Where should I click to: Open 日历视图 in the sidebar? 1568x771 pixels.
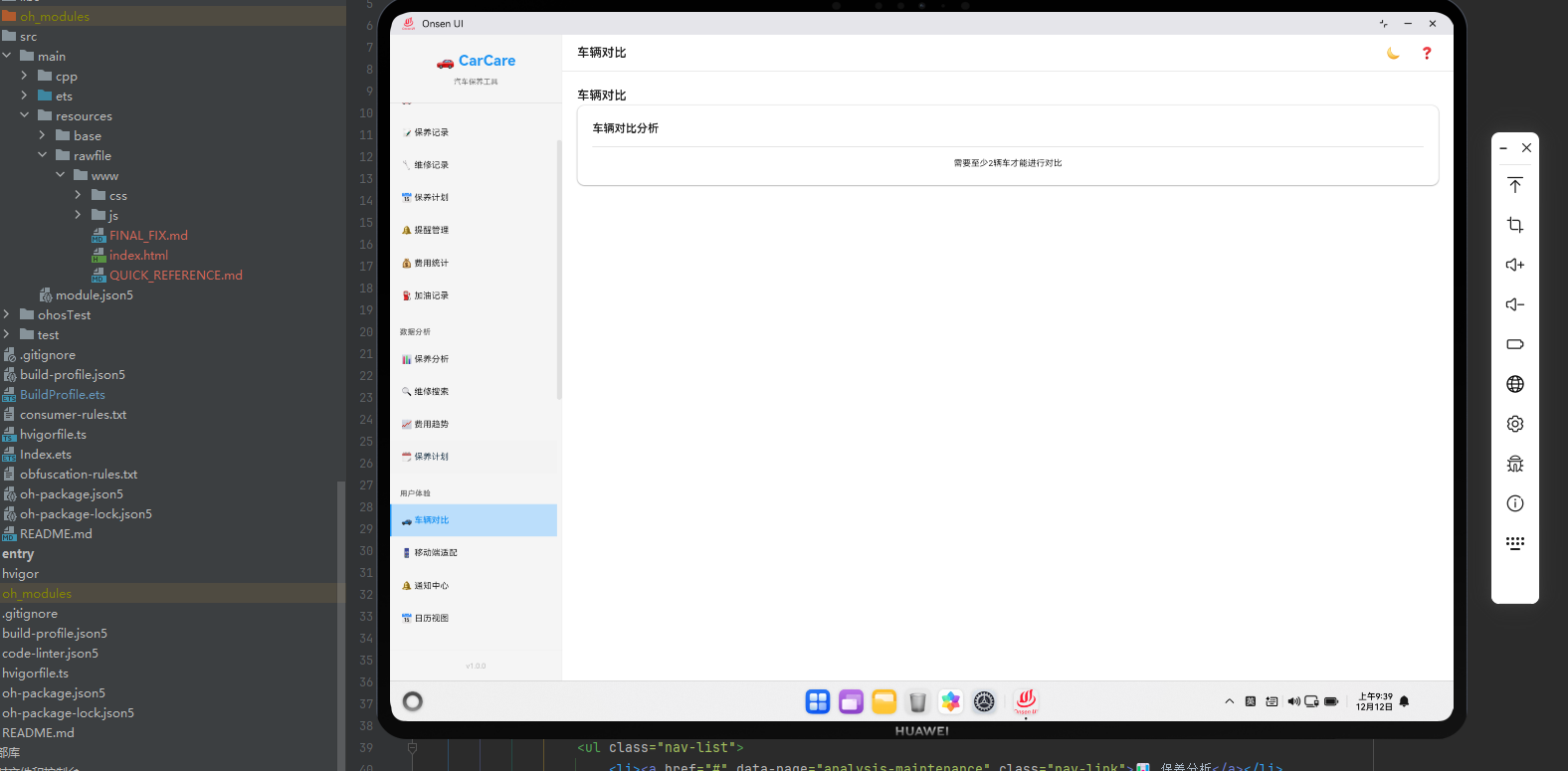[474, 618]
